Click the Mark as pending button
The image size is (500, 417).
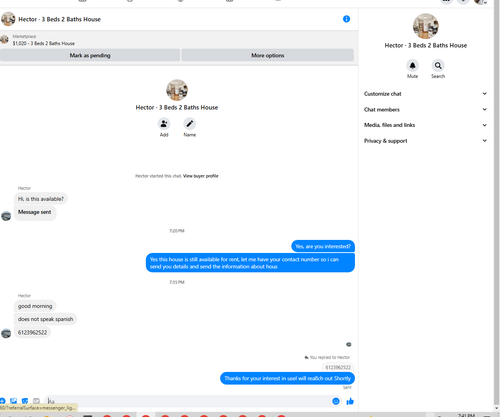point(90,55)
